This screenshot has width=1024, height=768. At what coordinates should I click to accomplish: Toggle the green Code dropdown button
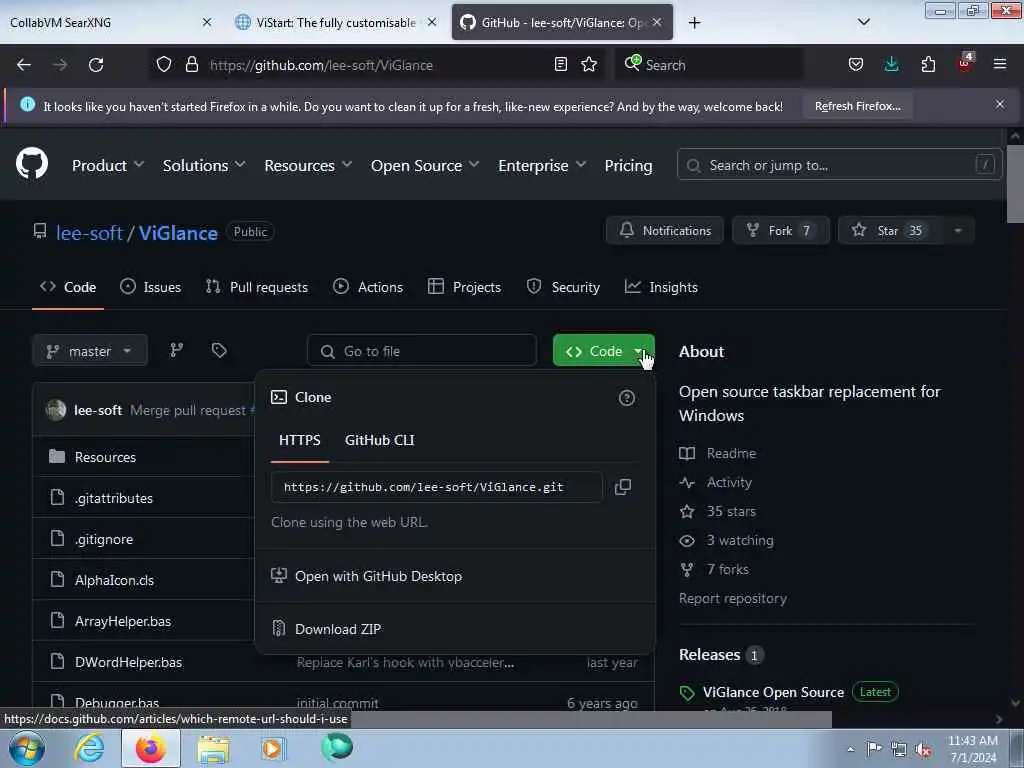pos(603,351)
